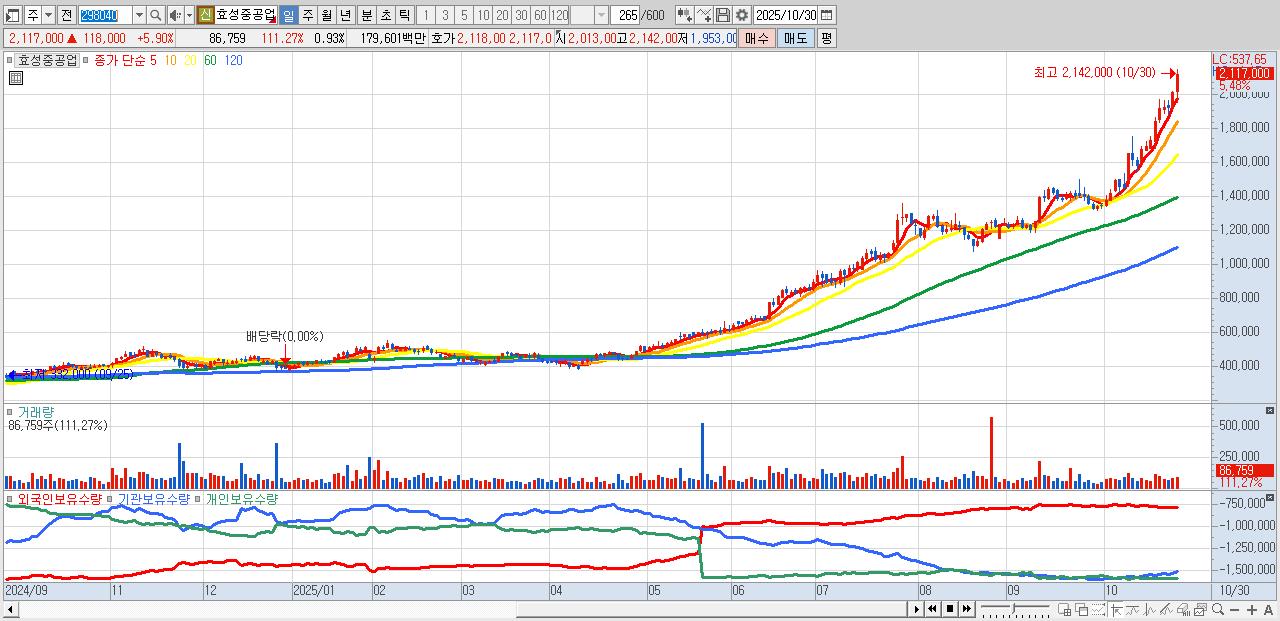Click the overlapping windows icon at bottom
Viewport: 1280px width, 621px height.
tap(1082, 609)
